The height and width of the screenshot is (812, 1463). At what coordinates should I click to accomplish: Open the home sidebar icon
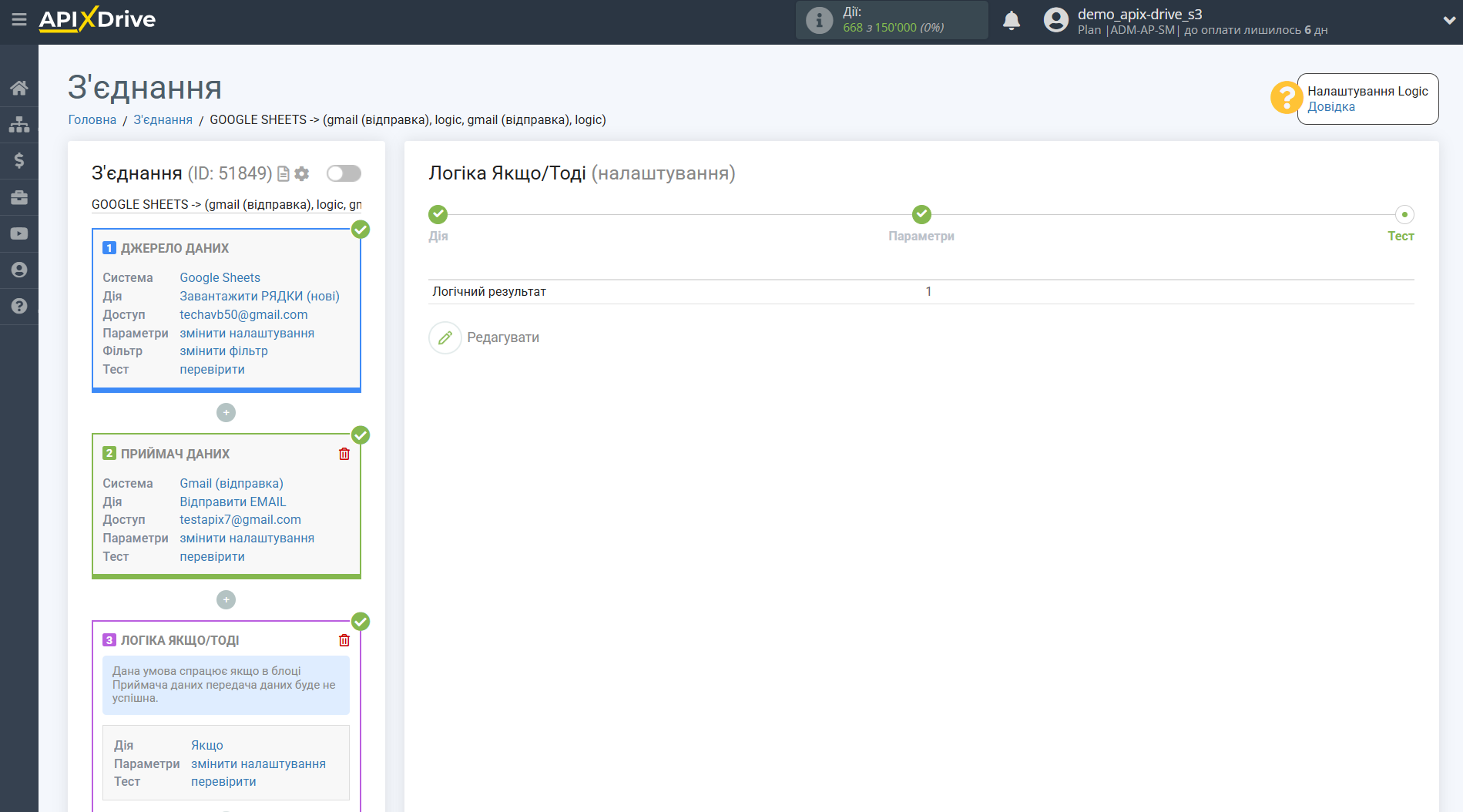coord(19,88)
